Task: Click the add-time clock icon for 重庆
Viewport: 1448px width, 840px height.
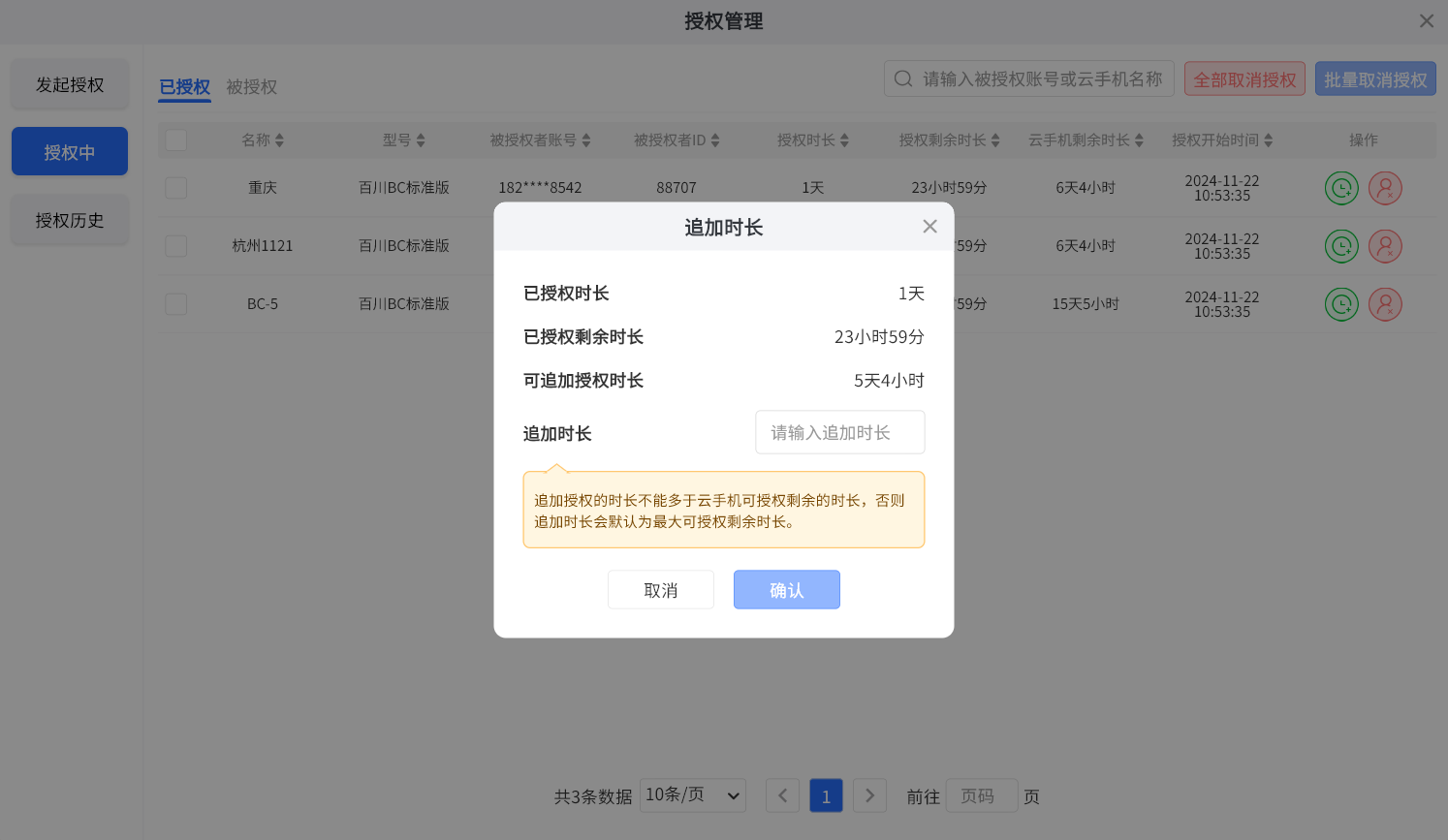Action: point(1341,188)
